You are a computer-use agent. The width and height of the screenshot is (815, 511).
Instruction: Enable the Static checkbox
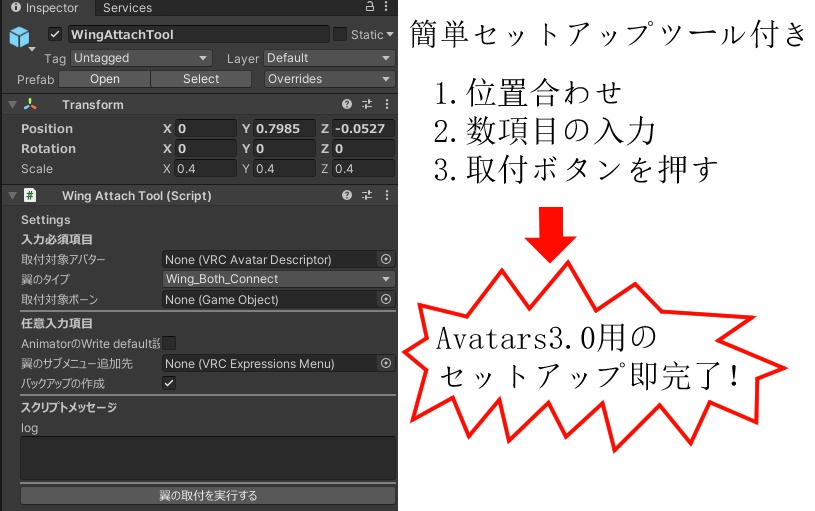339,34
